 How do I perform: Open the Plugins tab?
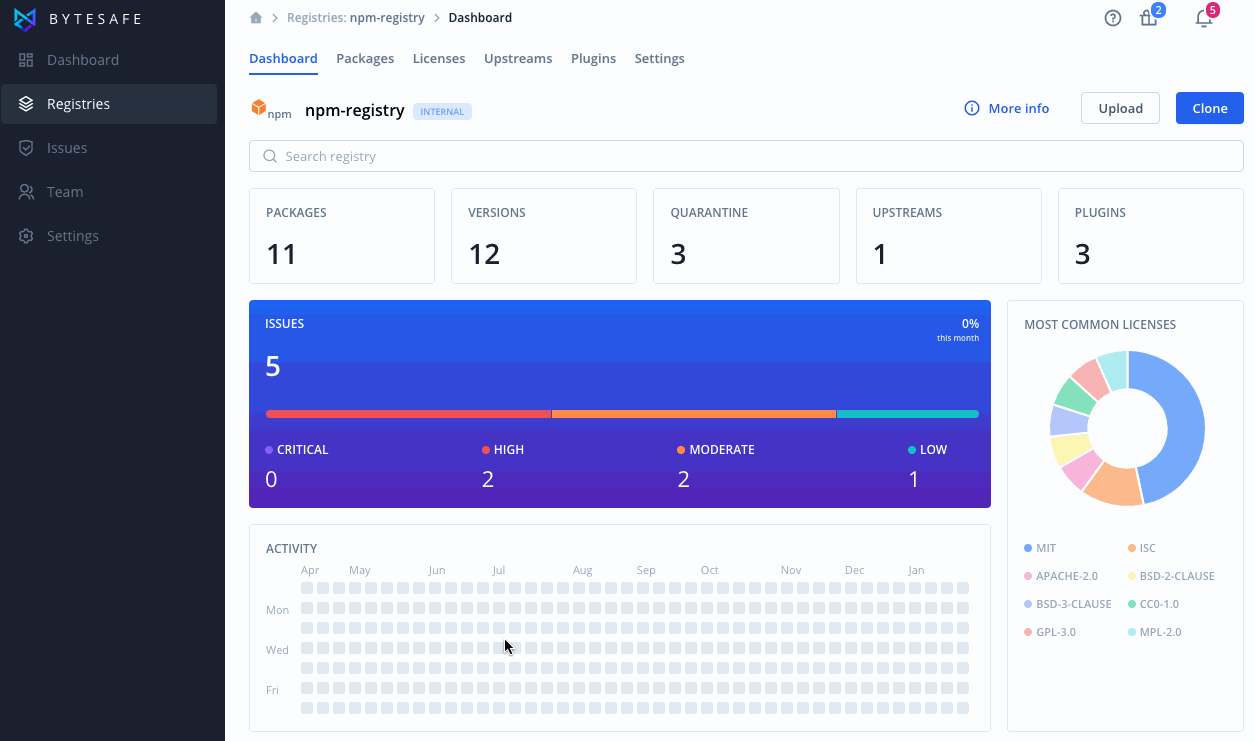(593, 59)
